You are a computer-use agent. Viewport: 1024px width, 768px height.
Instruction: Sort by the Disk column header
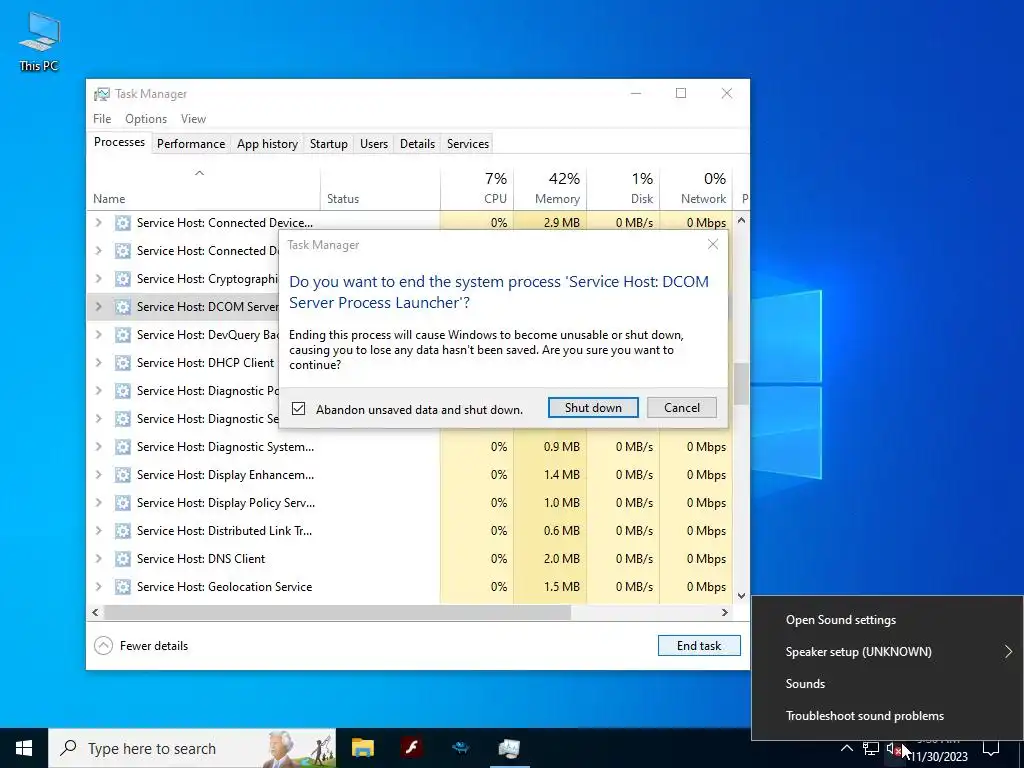624,187
